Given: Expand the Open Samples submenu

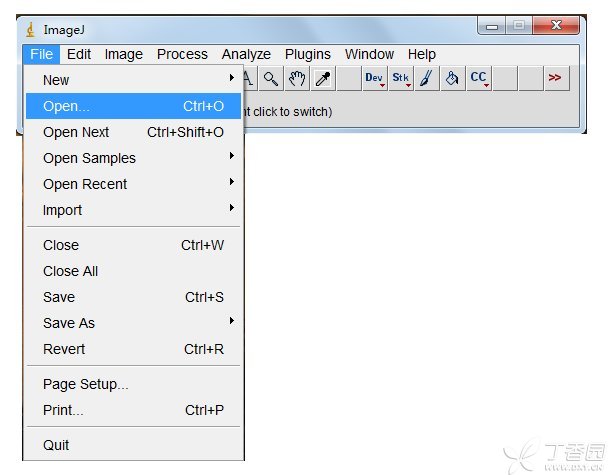Looking at the screenshot, I should click(x=133, y=158).
